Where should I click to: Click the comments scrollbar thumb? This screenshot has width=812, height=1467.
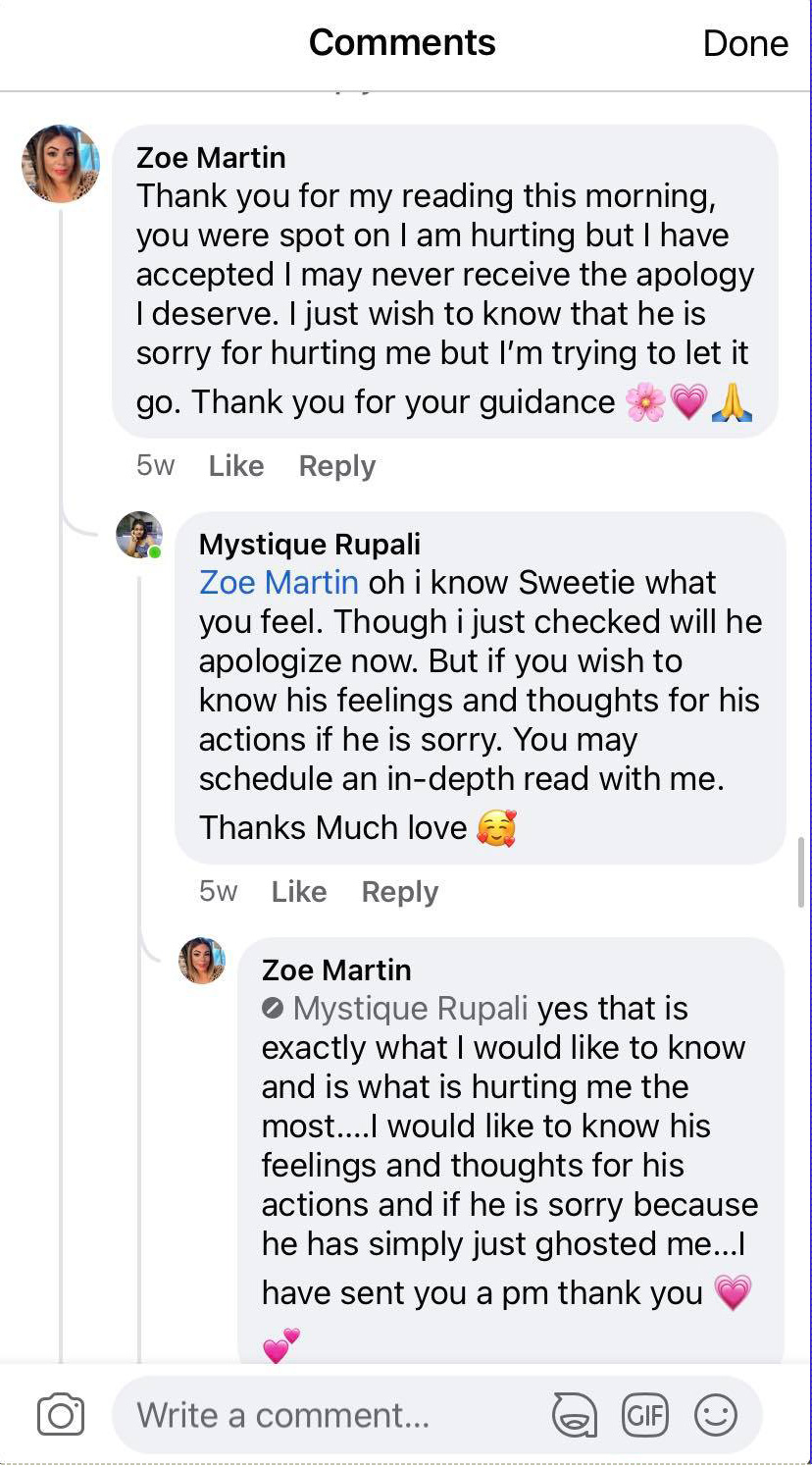(802, 871)
